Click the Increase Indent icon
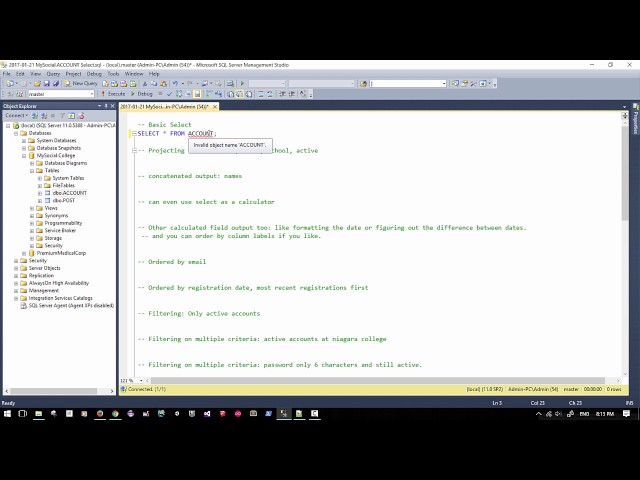The width and height of the screenshot is (640, 480). tap(291, 94)
